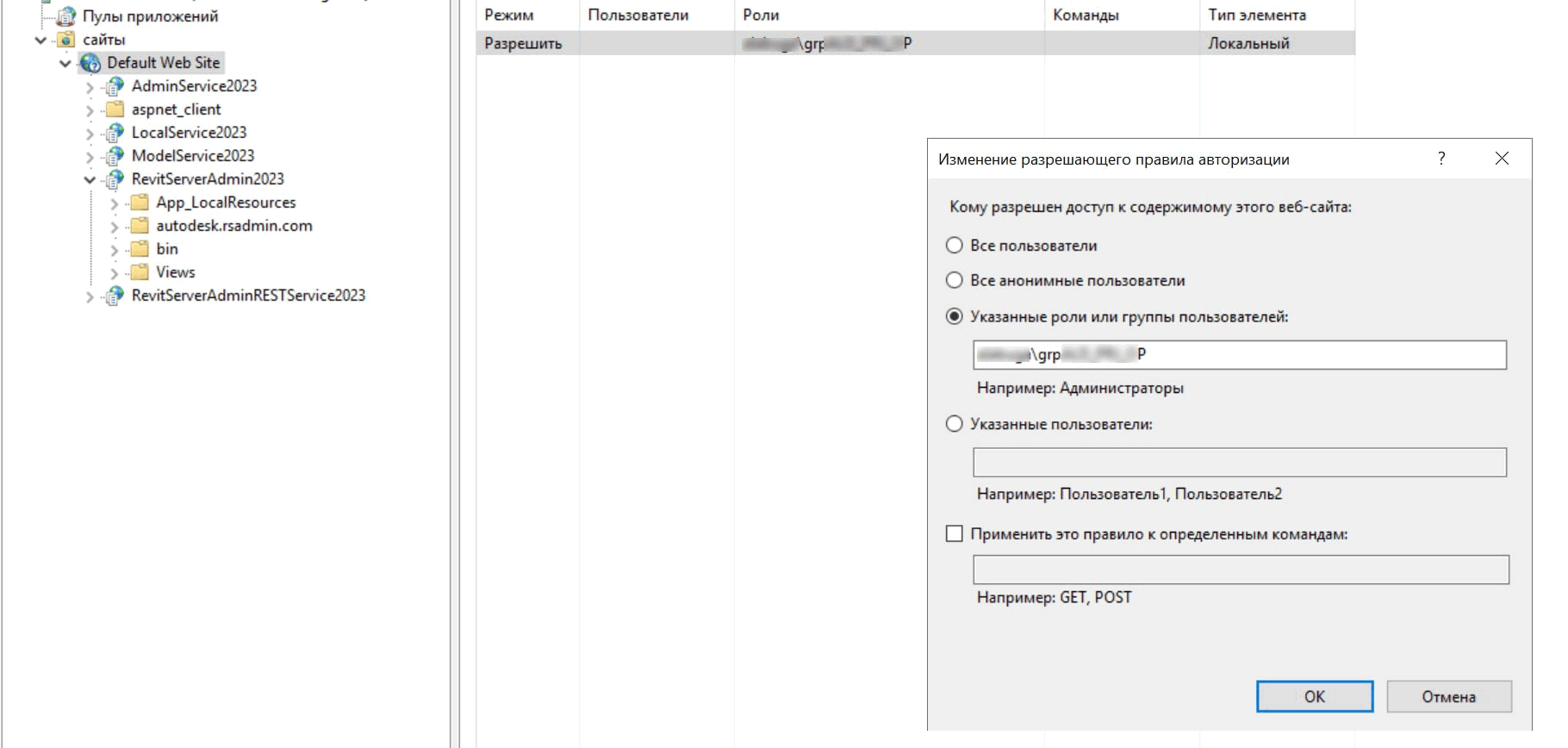Click the App_LocalResources folder icon
This screenshot has height=748, width=1568.
tap(140, 203)
